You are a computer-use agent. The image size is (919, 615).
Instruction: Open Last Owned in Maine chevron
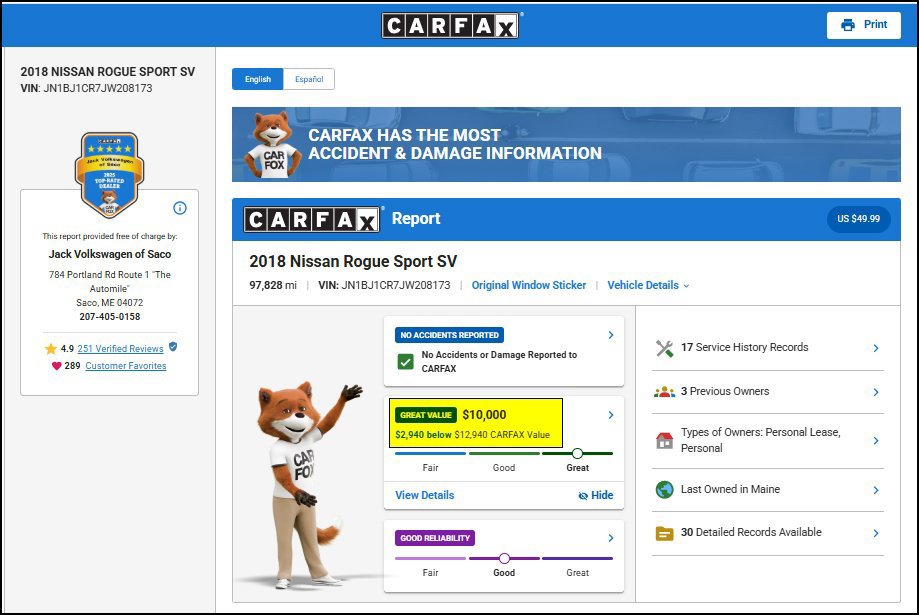coord(876,490)
